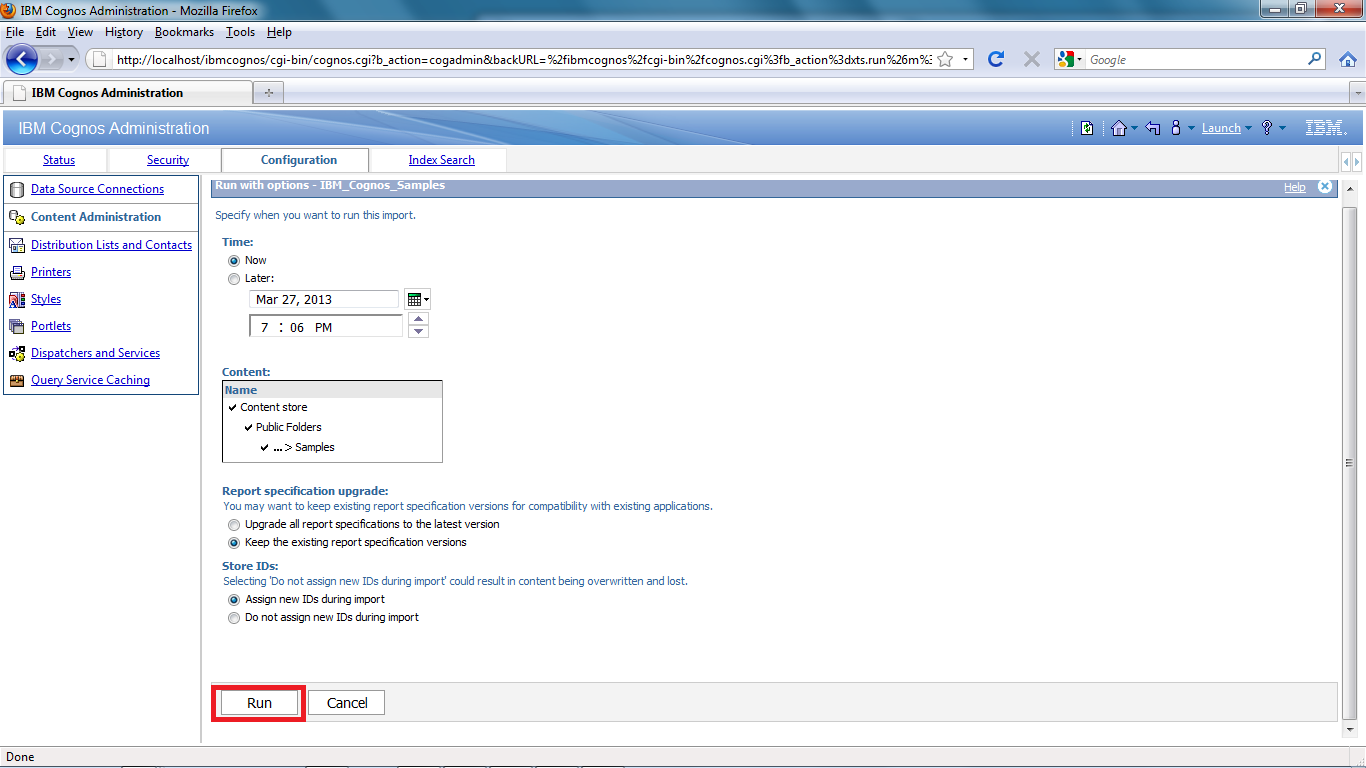
Task: Expand the Launch dropdown arrow
Action: (x=1248, y=128)
